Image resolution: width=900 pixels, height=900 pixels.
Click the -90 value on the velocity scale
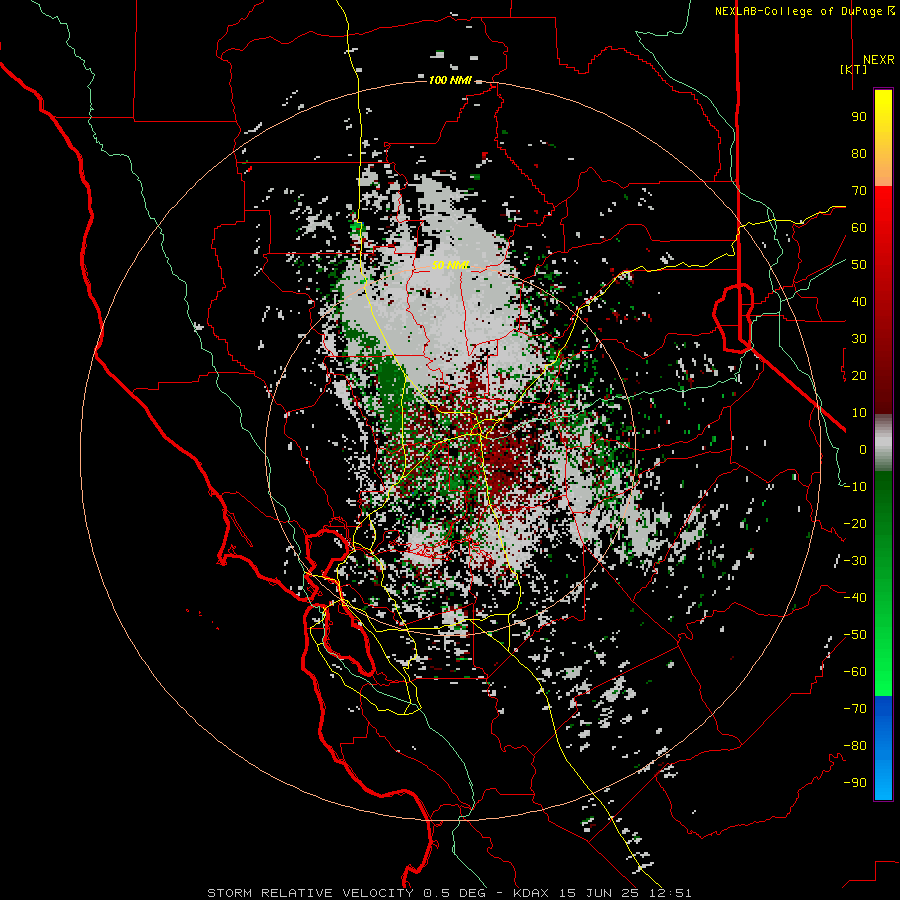point(855,783)
